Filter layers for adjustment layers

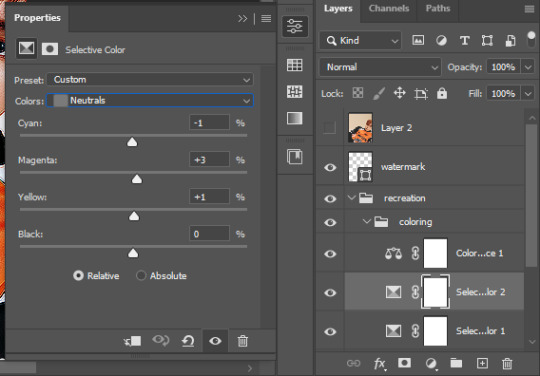[x=441, y=41]
